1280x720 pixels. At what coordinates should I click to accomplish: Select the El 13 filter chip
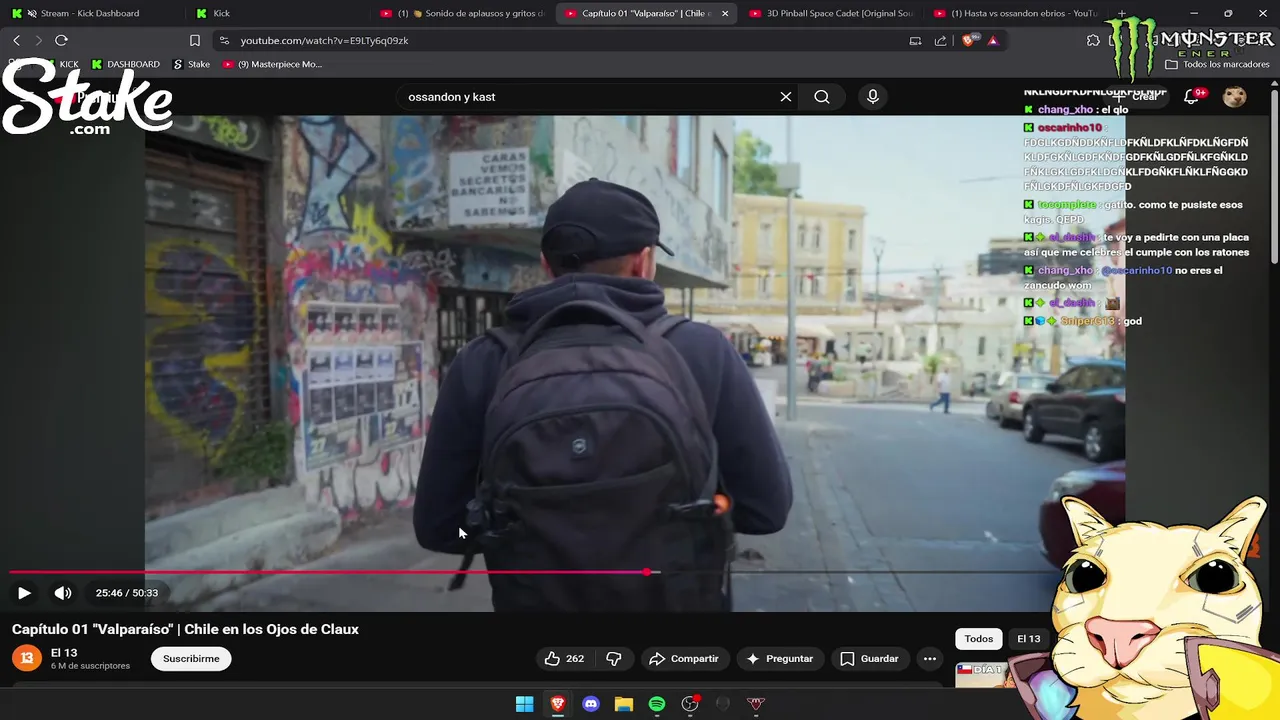(1029, 639)
